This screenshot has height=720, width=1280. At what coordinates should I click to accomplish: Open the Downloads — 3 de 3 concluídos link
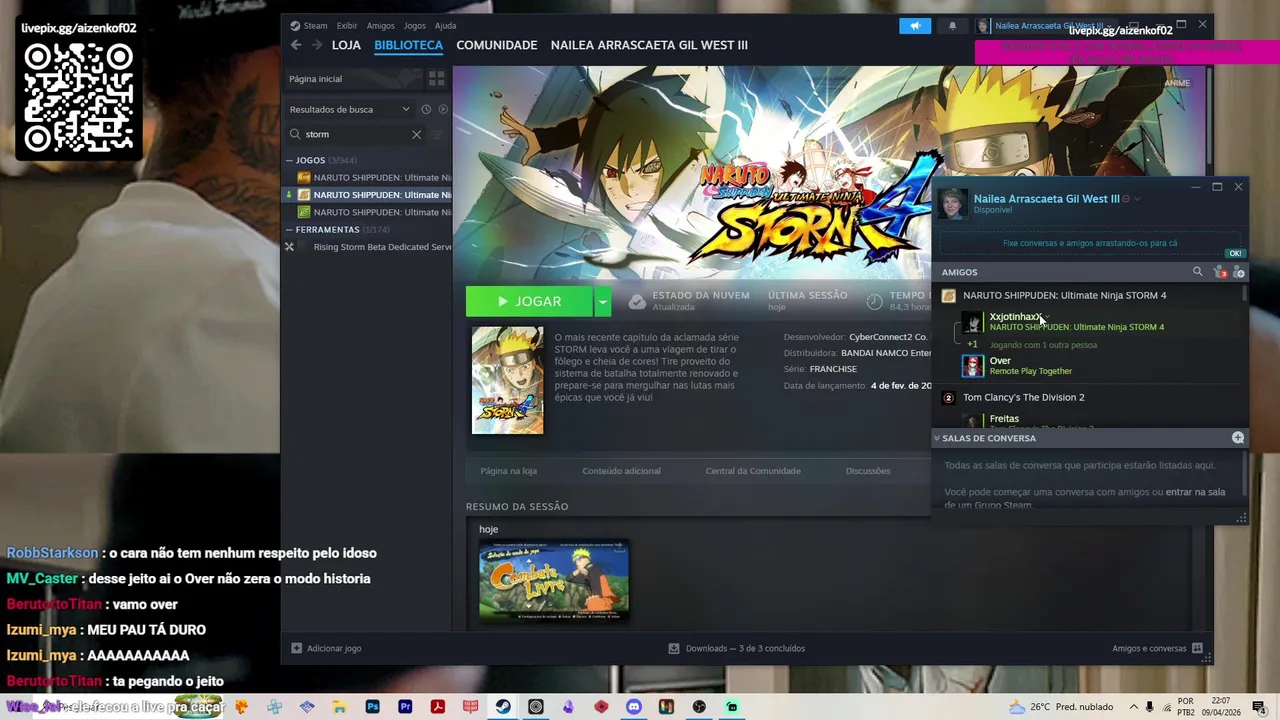pyautogui.click(x=745, y=648)
